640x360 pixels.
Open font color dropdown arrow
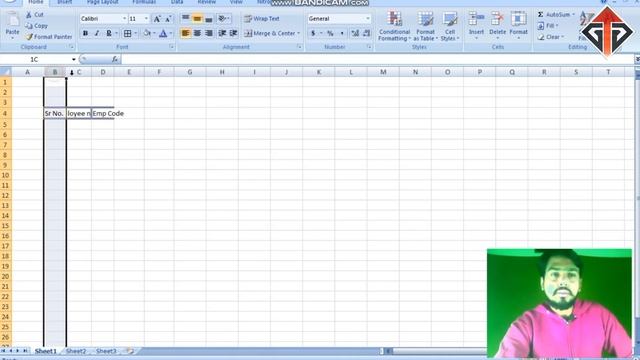tap(171, 33)
